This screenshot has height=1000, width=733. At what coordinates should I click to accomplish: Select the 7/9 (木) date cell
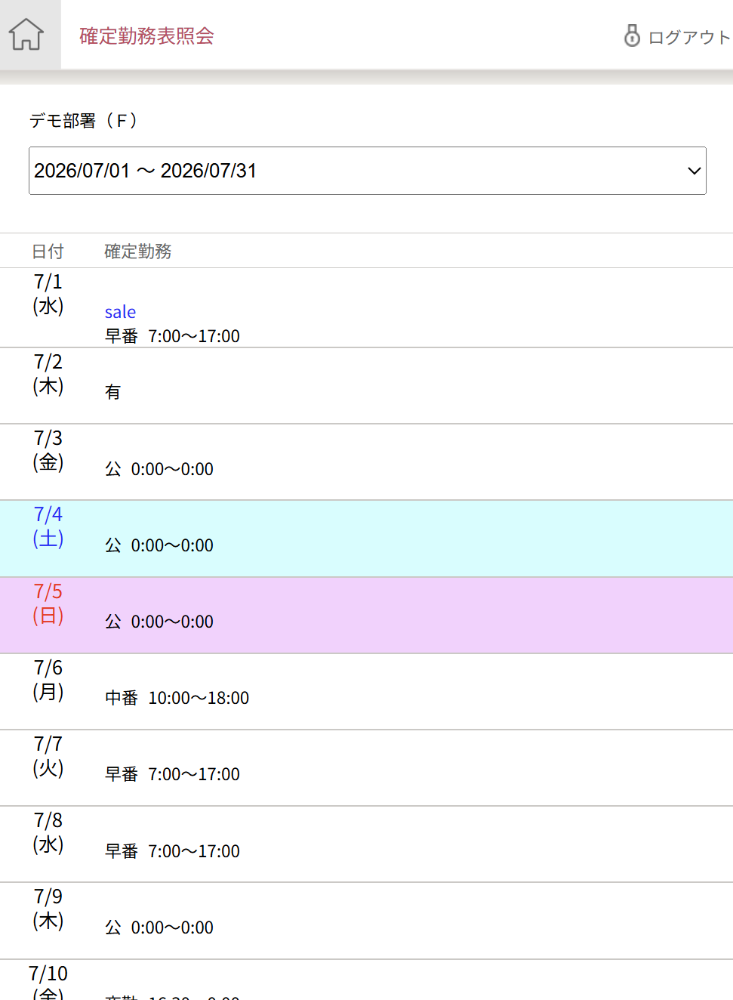click(x=48, y=909)
